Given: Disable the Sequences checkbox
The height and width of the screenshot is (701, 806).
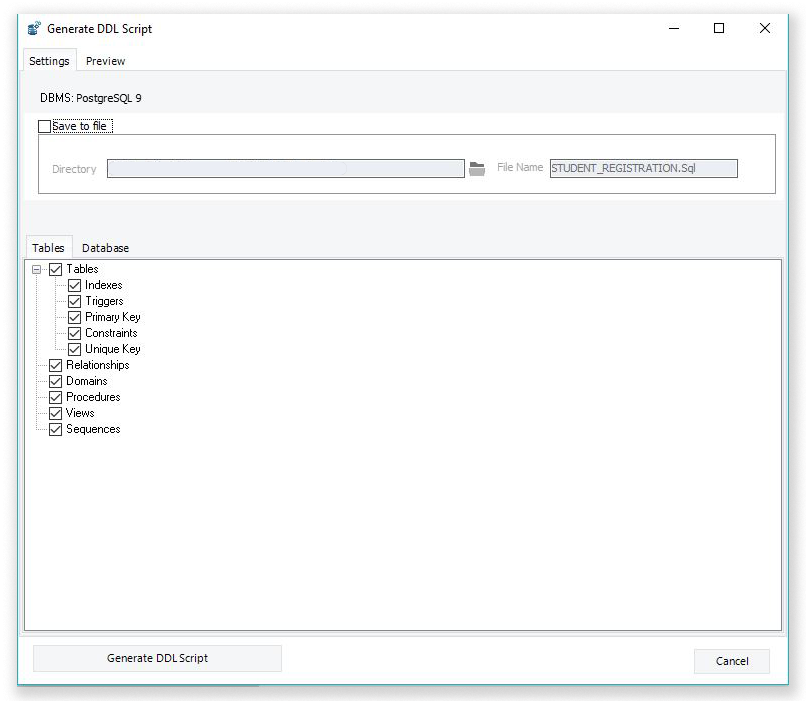Looking at the screenshot, I should tap(56, 430).
